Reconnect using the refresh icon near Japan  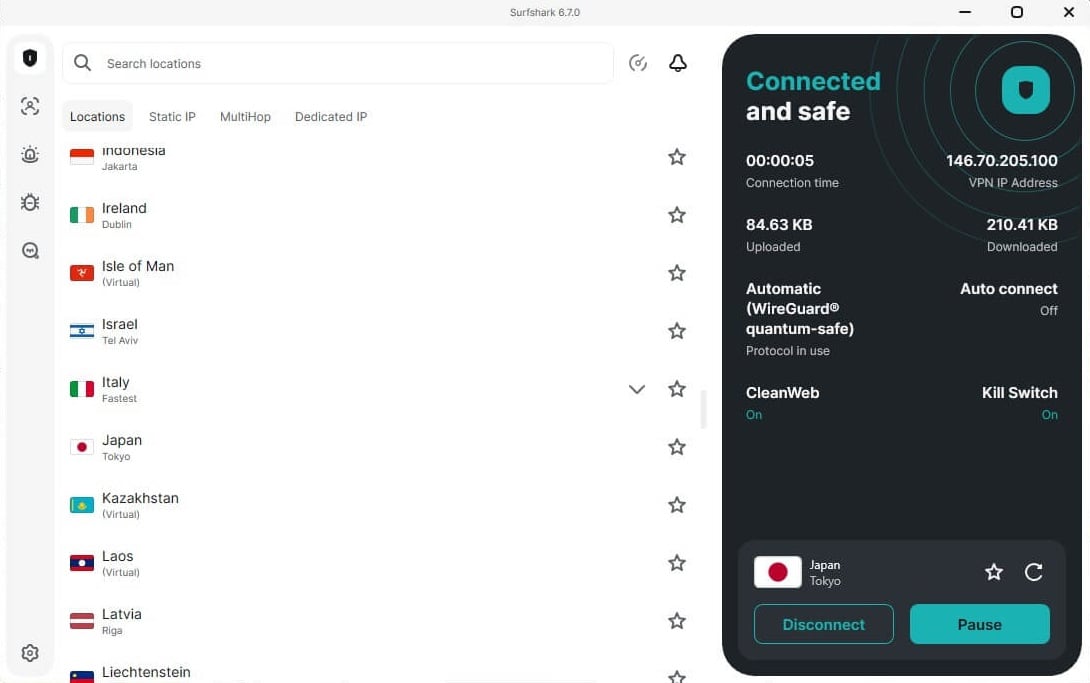(1033, 572)
